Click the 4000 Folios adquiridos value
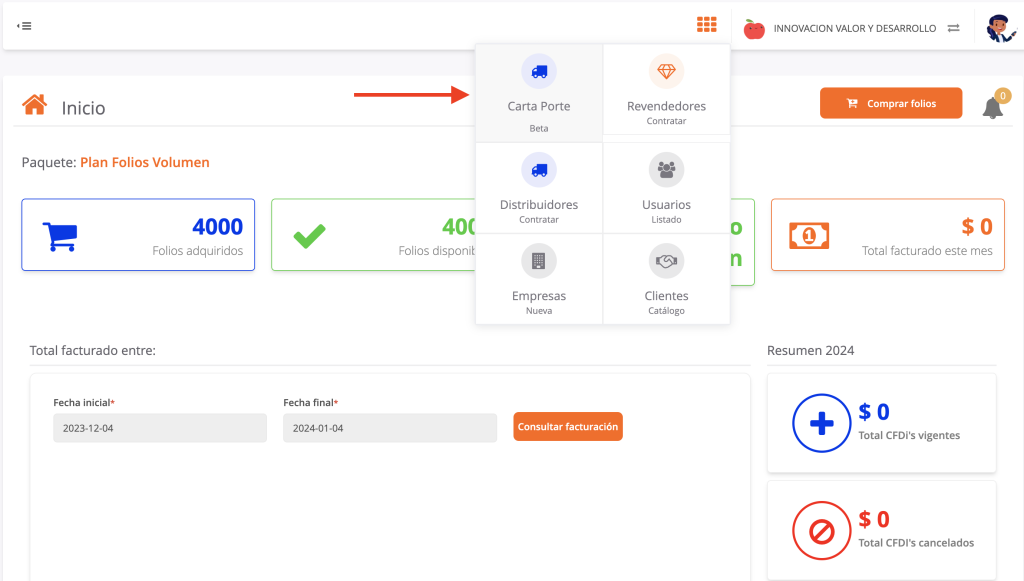The height and width of the screenshot is (581, 1024). [x=217, y=227]
